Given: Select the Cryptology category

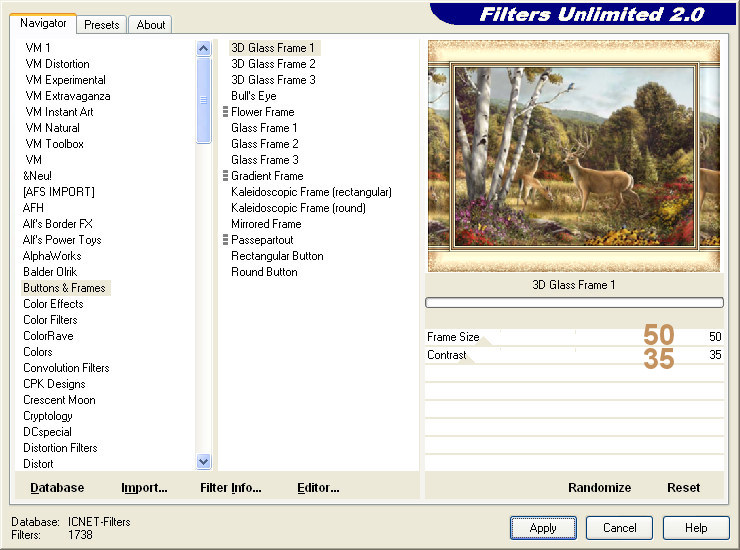Looking at the screenshot, I should [48, 417].
